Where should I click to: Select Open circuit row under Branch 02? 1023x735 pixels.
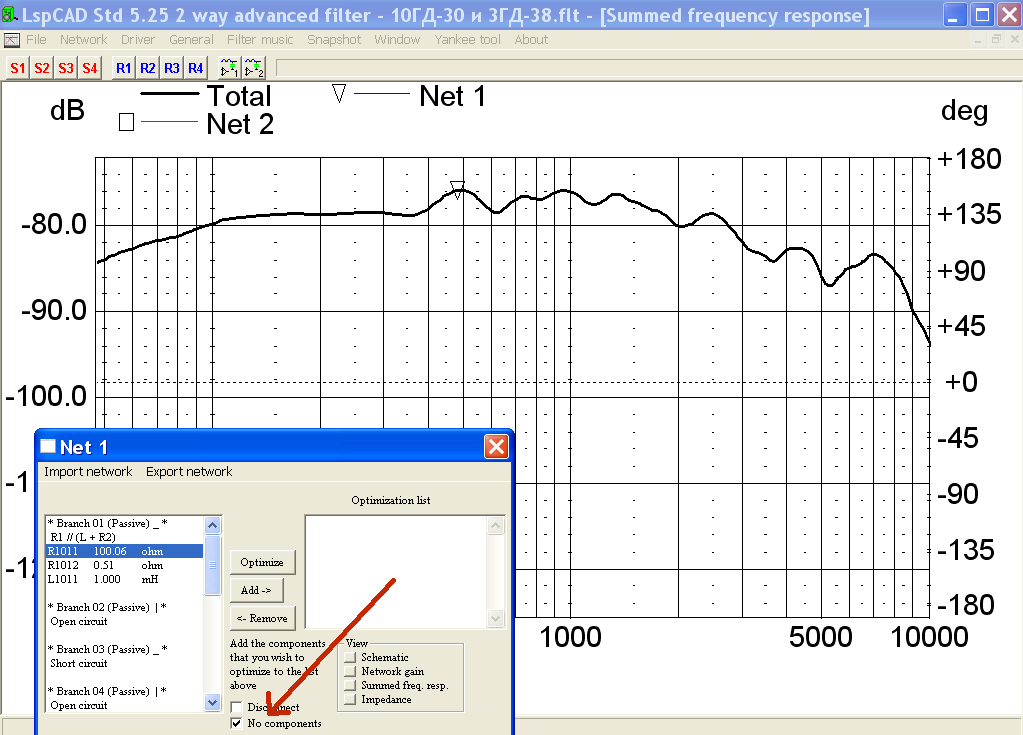pyautogui.click(x=125, y=622)
